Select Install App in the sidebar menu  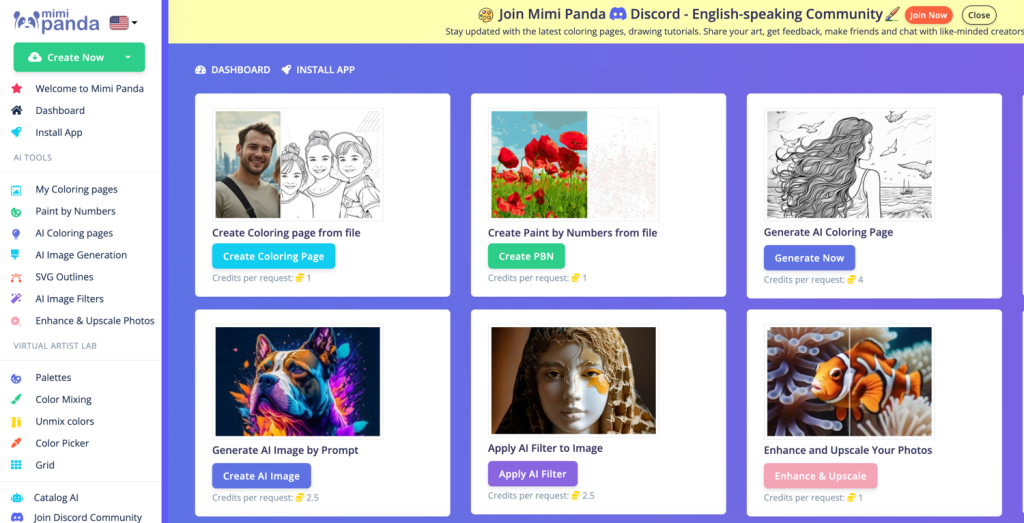point(59,132)
